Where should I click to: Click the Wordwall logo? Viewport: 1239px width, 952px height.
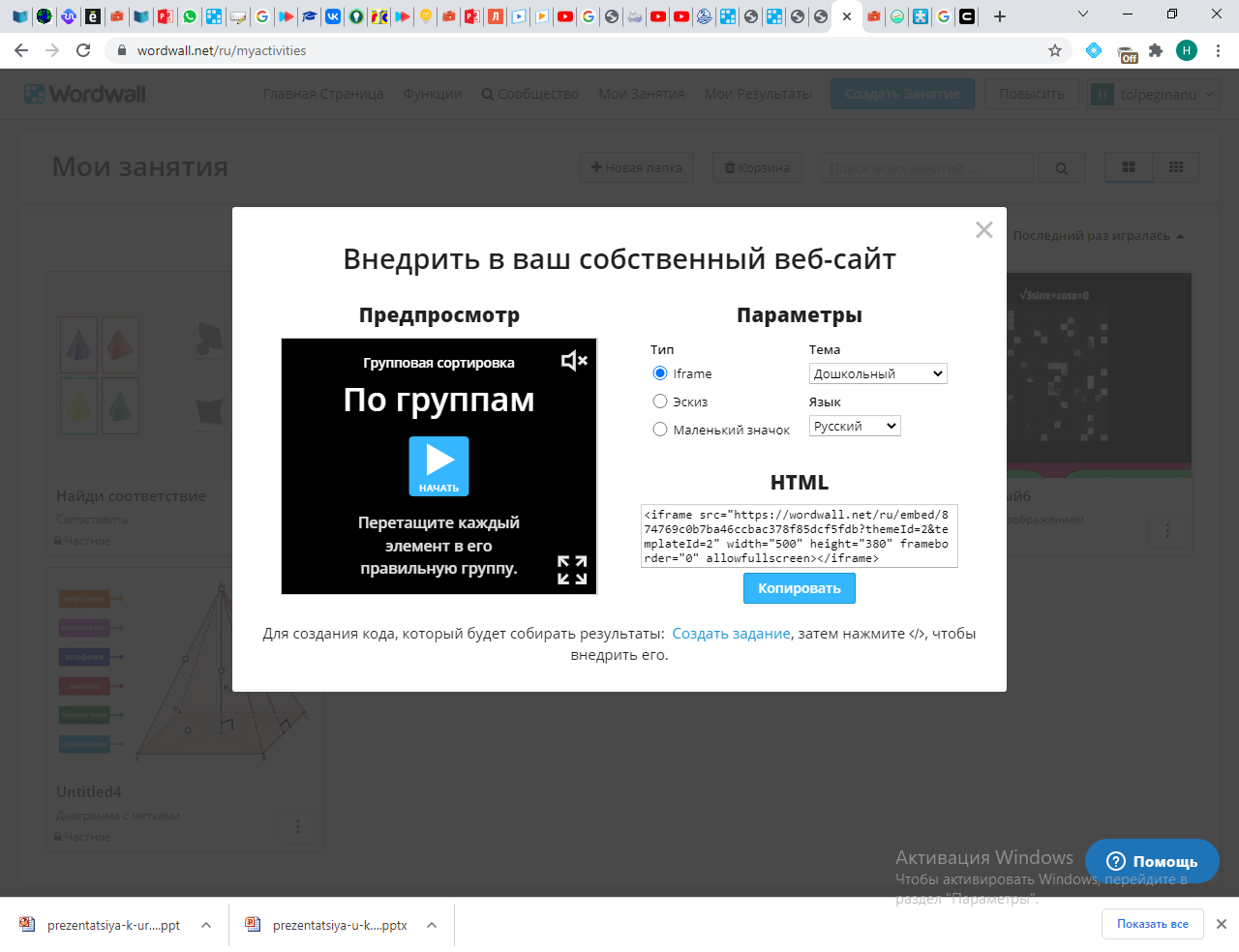point(85,94)
